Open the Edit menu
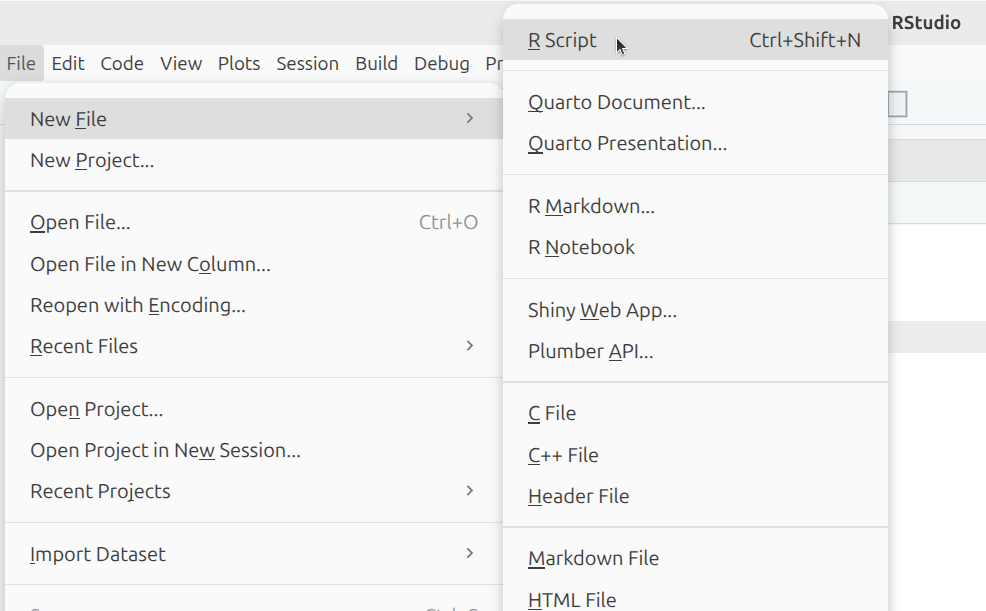 click(68, 63)
